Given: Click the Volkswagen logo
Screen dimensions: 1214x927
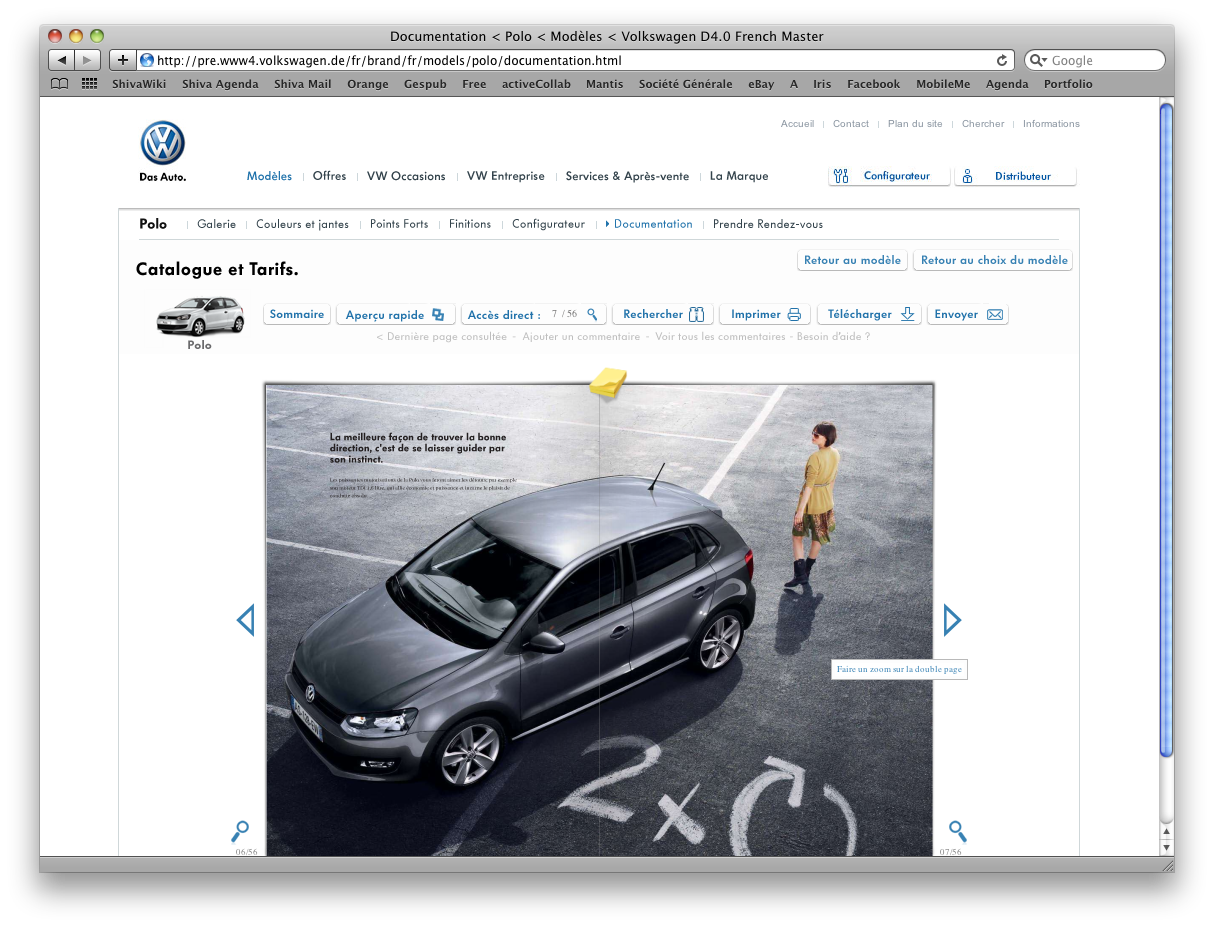Looking at the screenshot, I should tap(163, 143).
